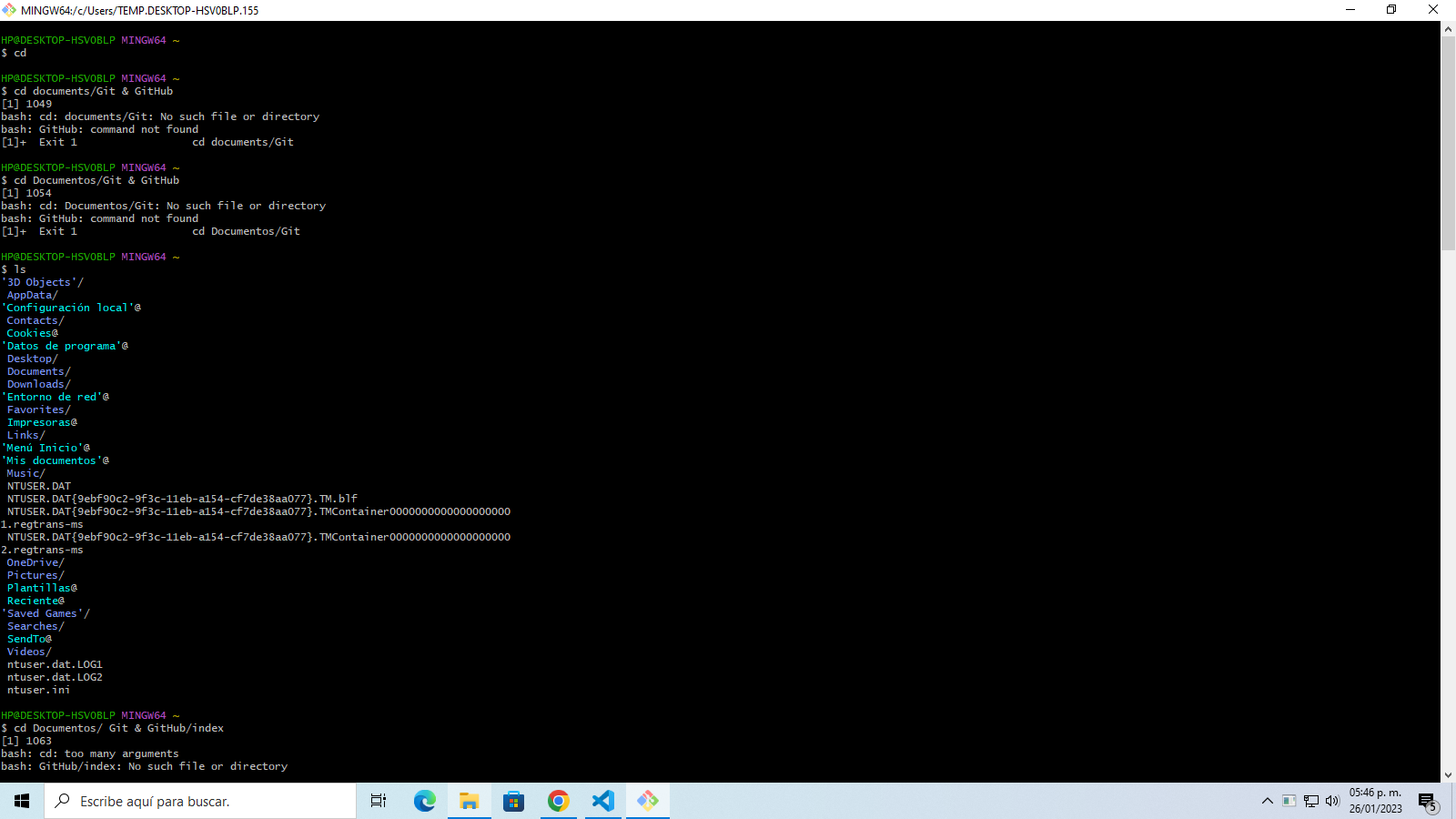Click the '1.regtrans-ms' line

(x=42, y=524)
